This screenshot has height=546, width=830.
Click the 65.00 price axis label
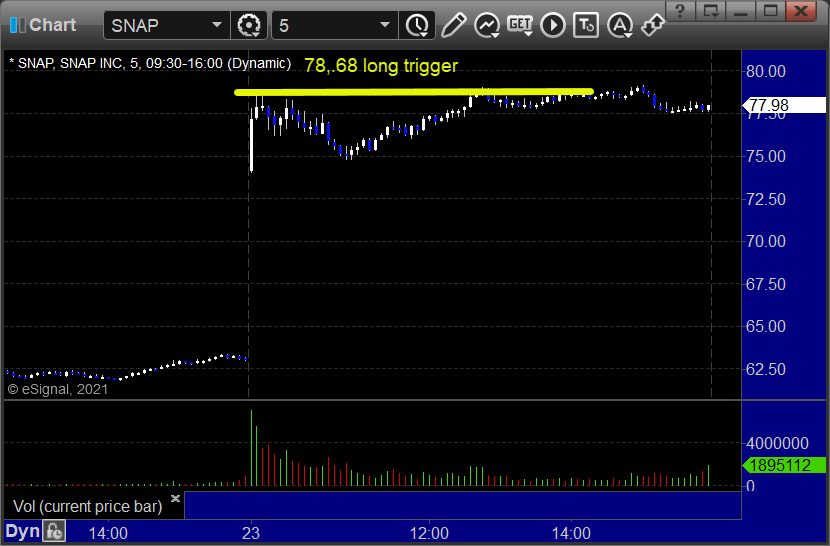click(765, 326)
